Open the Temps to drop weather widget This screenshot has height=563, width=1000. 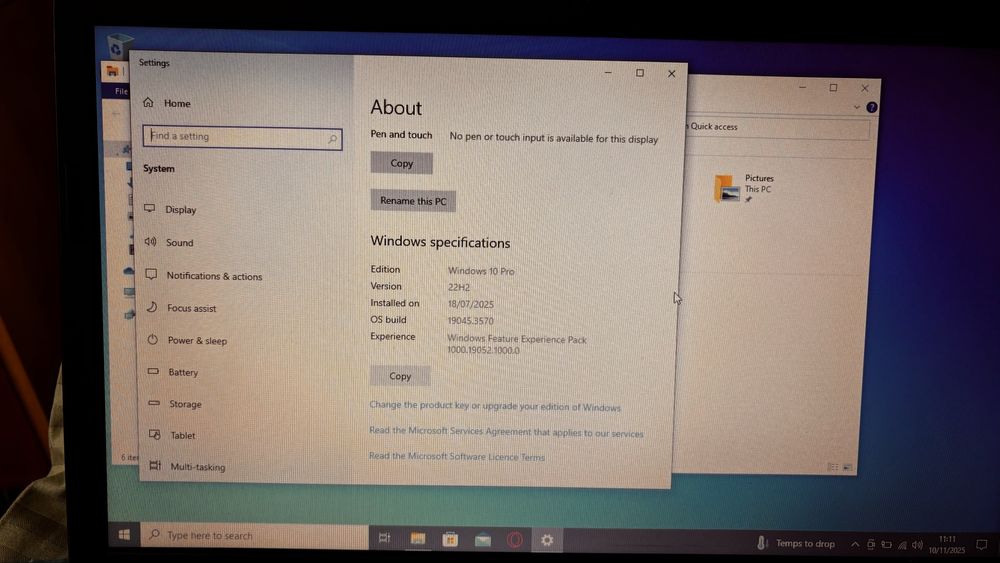[795, 543]
